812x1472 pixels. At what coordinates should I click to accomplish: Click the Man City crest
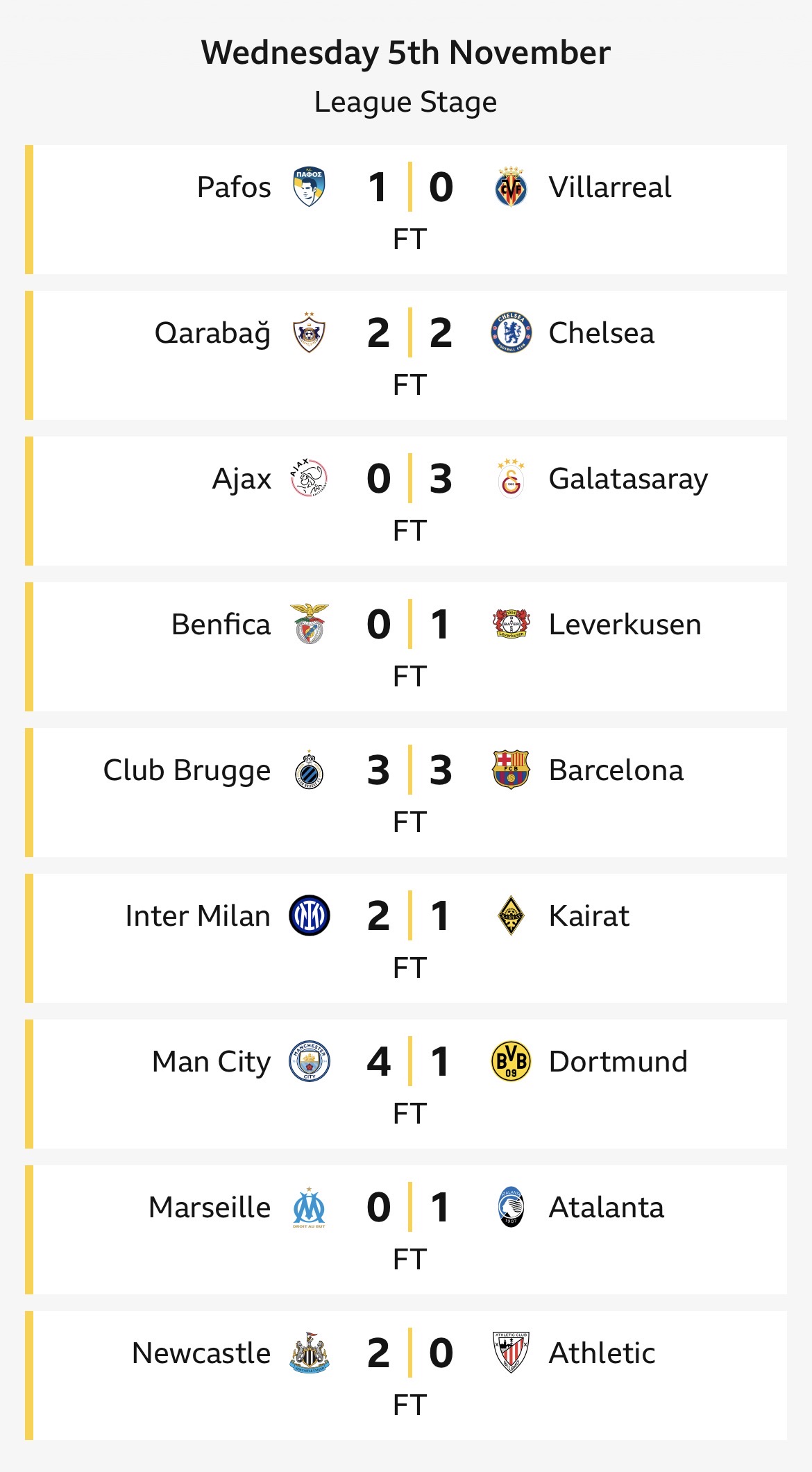[309, 1062]
